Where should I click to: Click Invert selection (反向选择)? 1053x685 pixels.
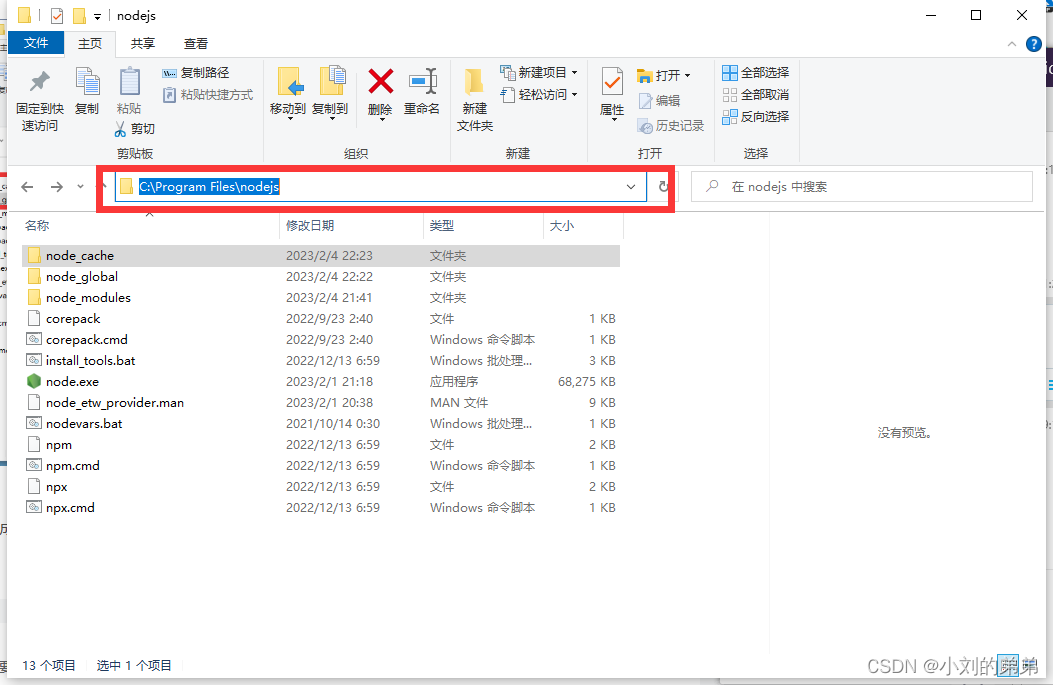[x=756, y=117]
